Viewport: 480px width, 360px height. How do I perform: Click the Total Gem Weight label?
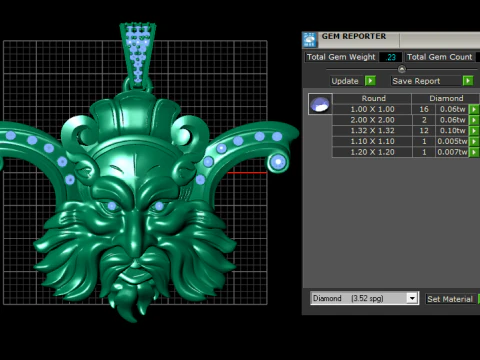point(341,57)
